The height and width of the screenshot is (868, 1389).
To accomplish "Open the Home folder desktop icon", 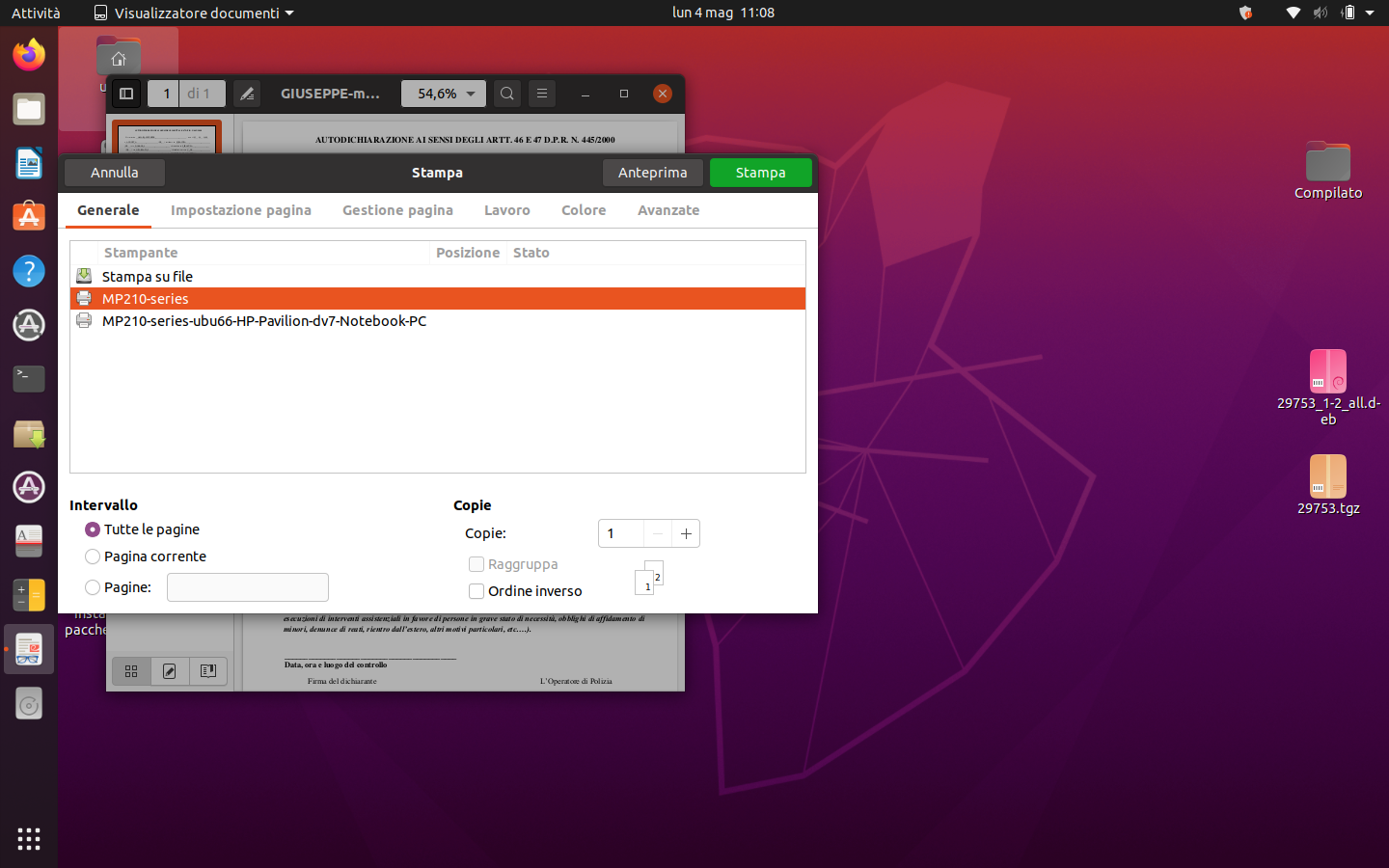I will click(119, 58).
